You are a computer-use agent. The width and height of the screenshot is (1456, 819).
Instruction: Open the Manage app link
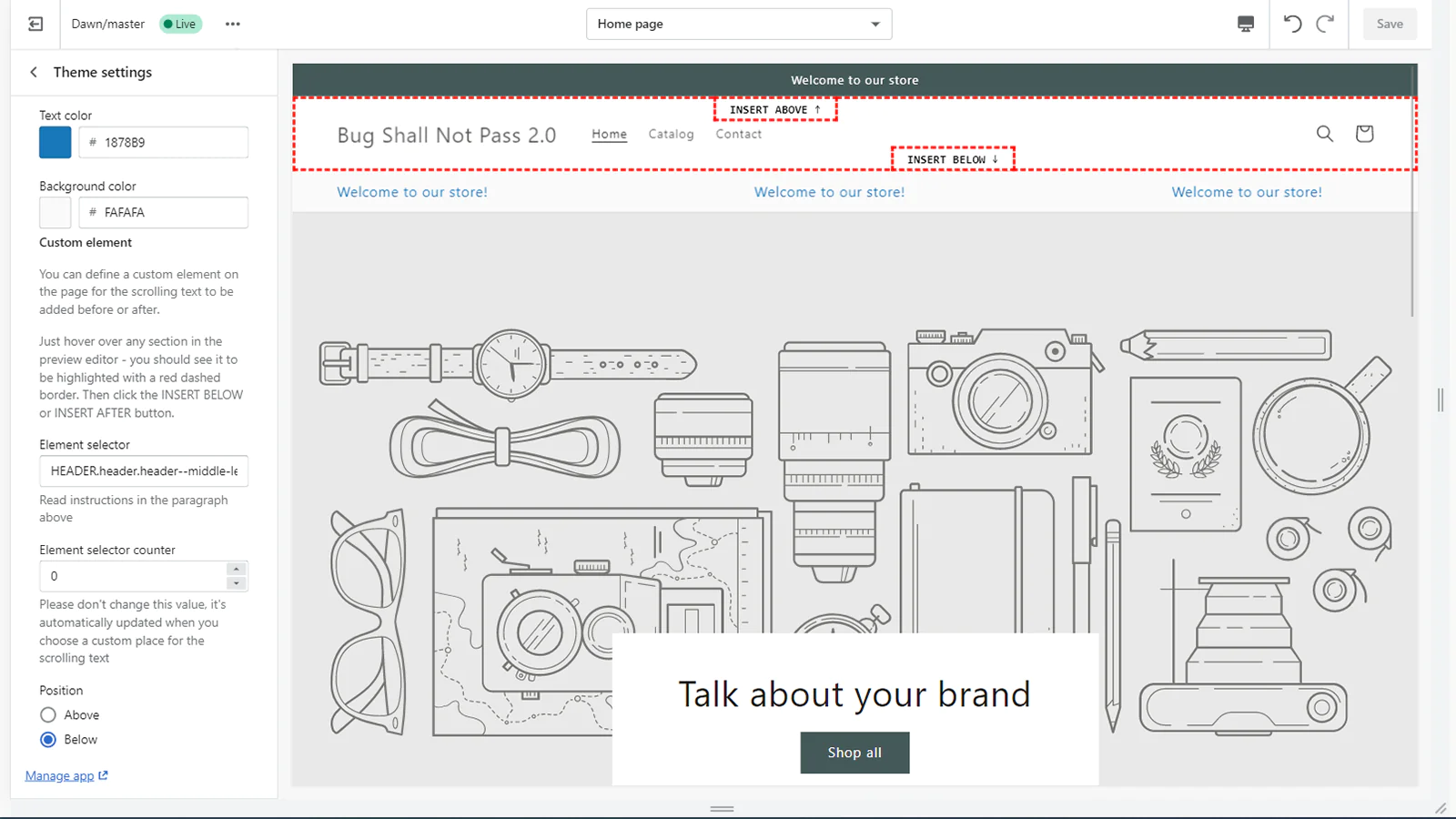click(x=60, y=775)
